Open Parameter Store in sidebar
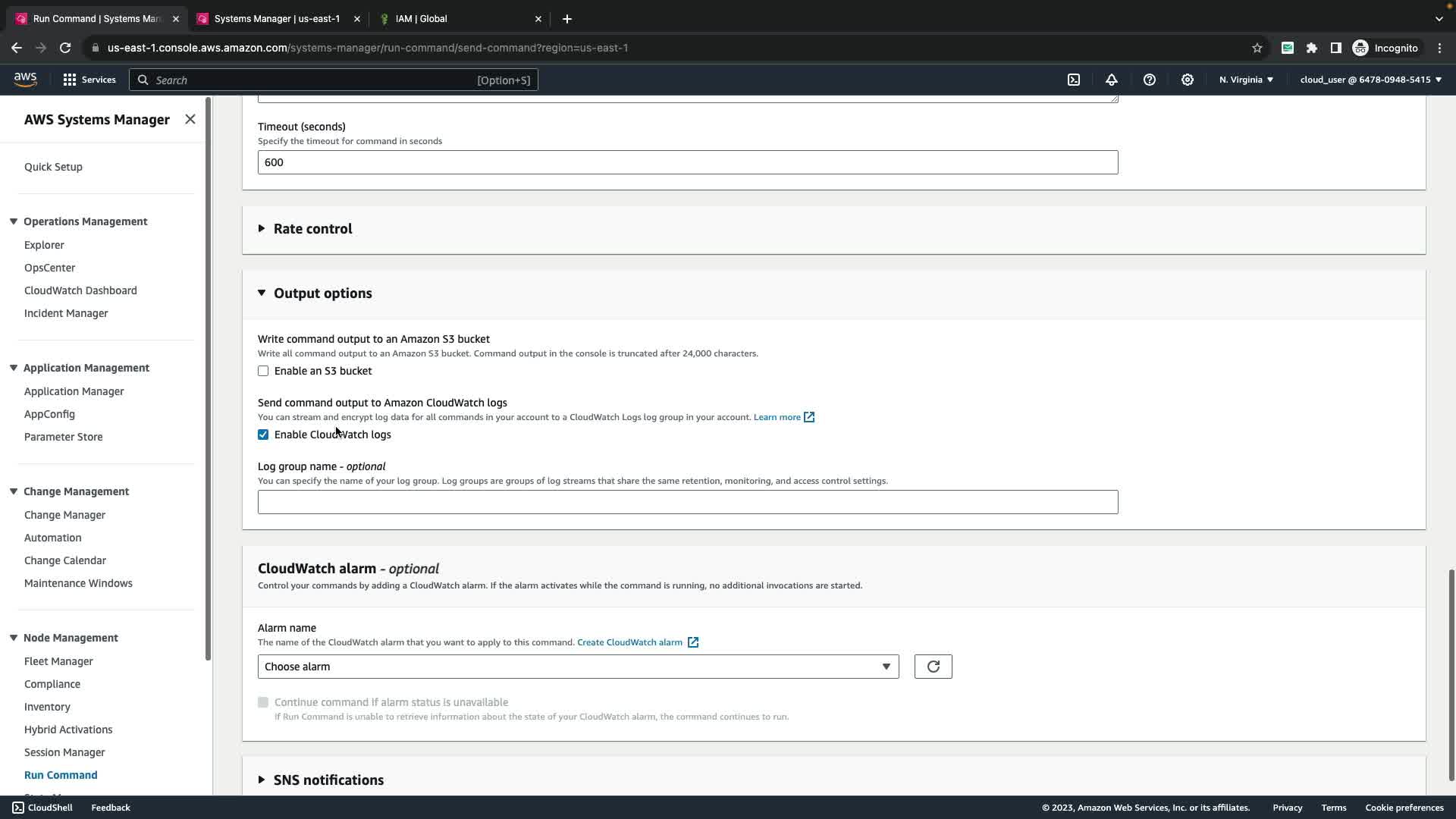Screen dimensions: 1456x819 coord(63,437)
